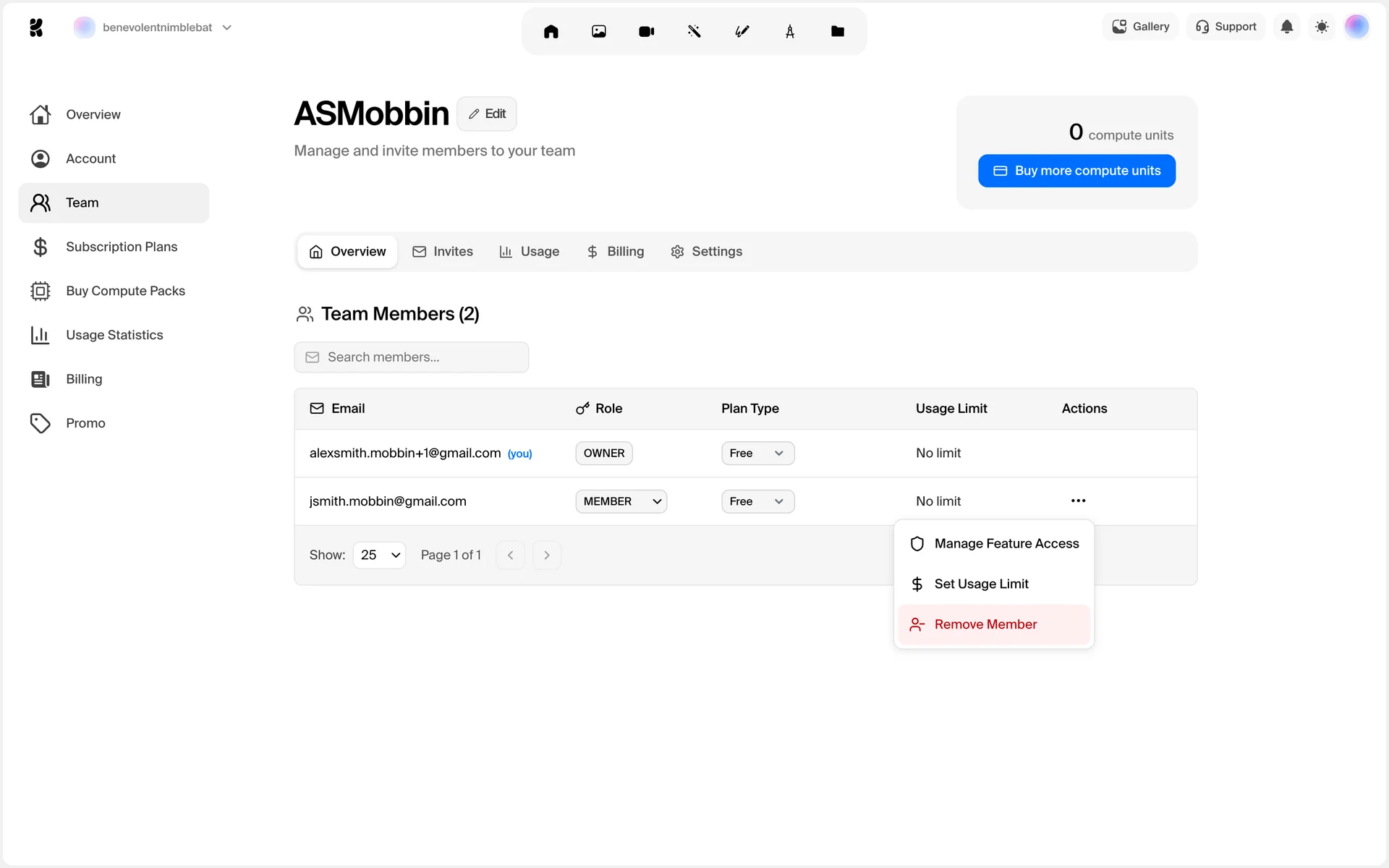The width and height of the screenshot is (1389, 868).
Task: Click the home icon in top toolbar
Action: coord(551,31)
